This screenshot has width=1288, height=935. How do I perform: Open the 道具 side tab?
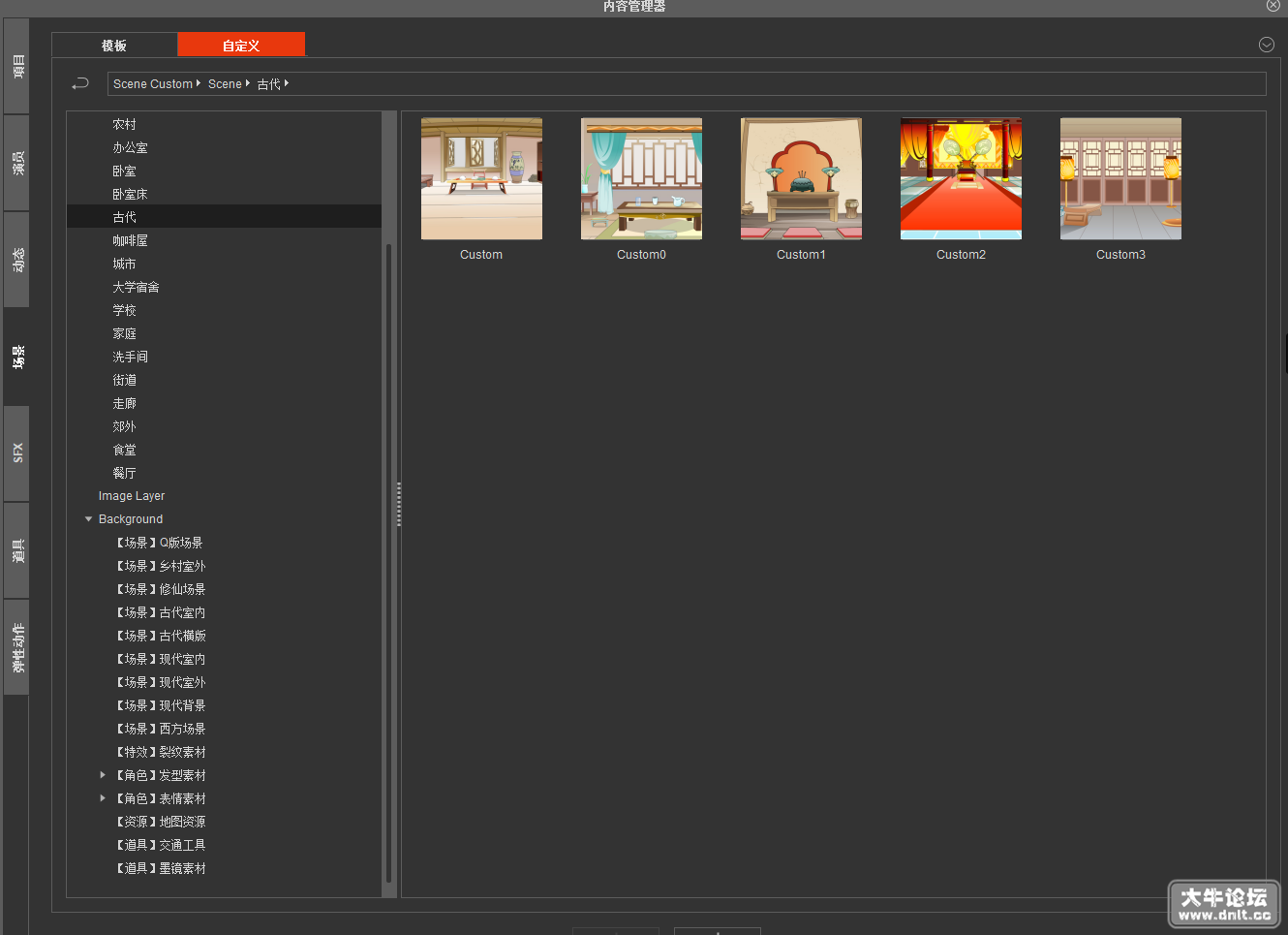(x=16, y=550)
